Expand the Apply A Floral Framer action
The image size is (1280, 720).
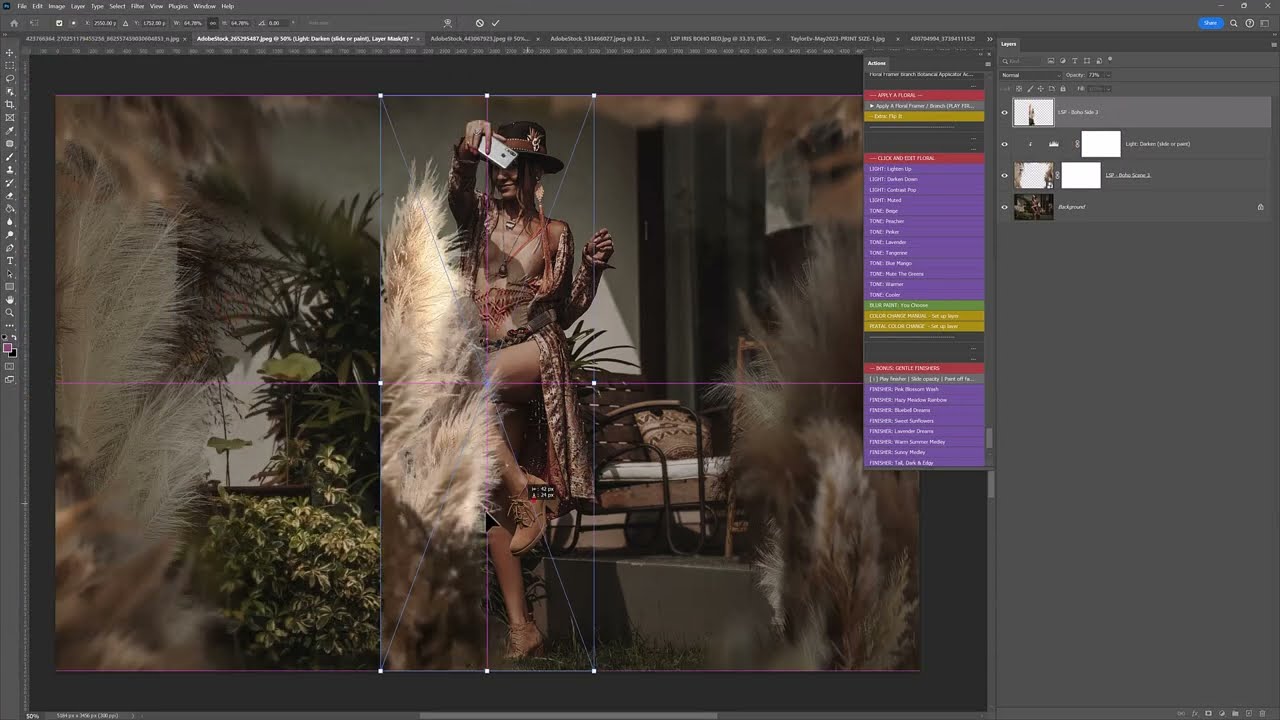[x=872, y=106]
